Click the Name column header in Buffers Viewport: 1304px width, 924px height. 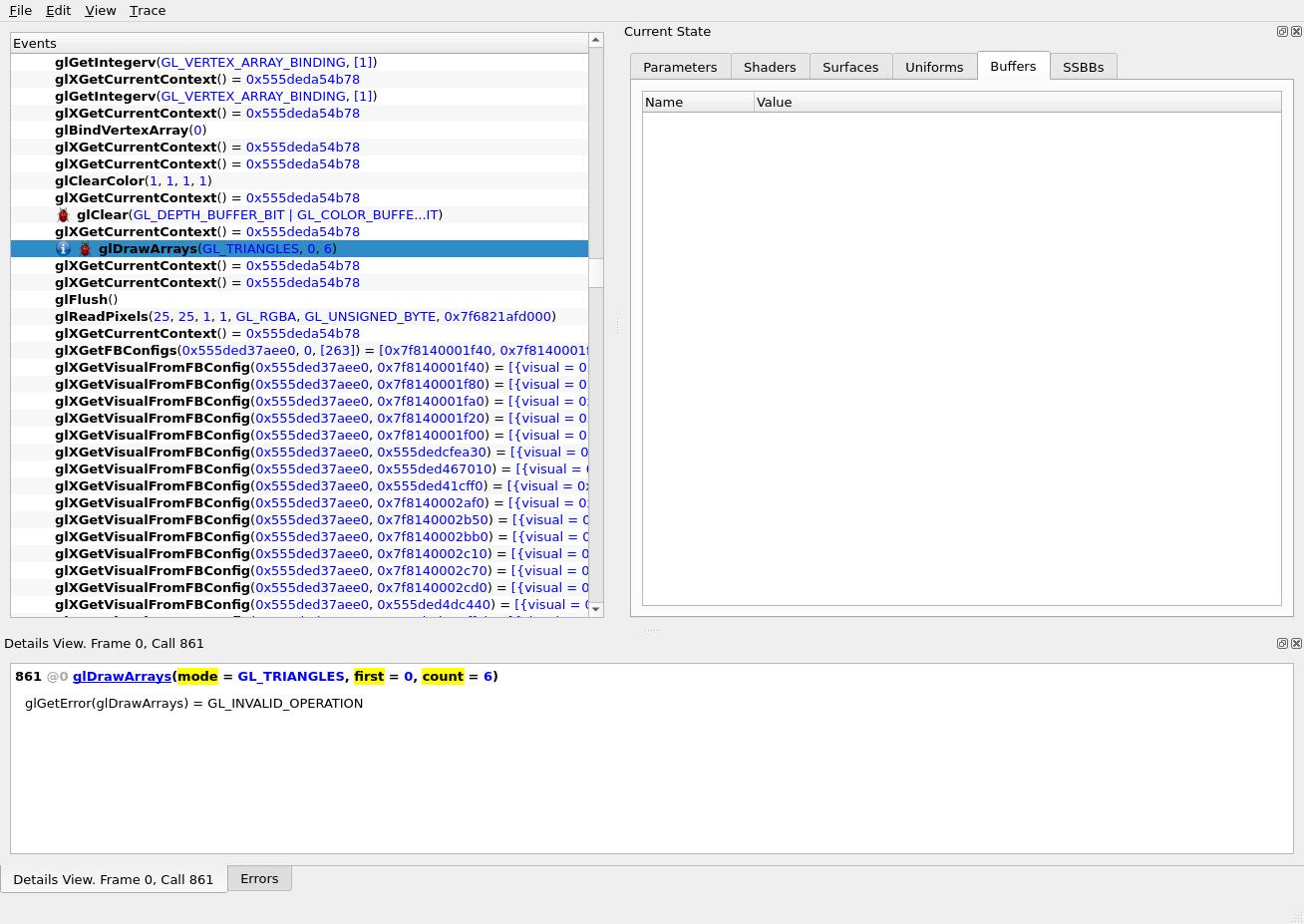point(698,102)
